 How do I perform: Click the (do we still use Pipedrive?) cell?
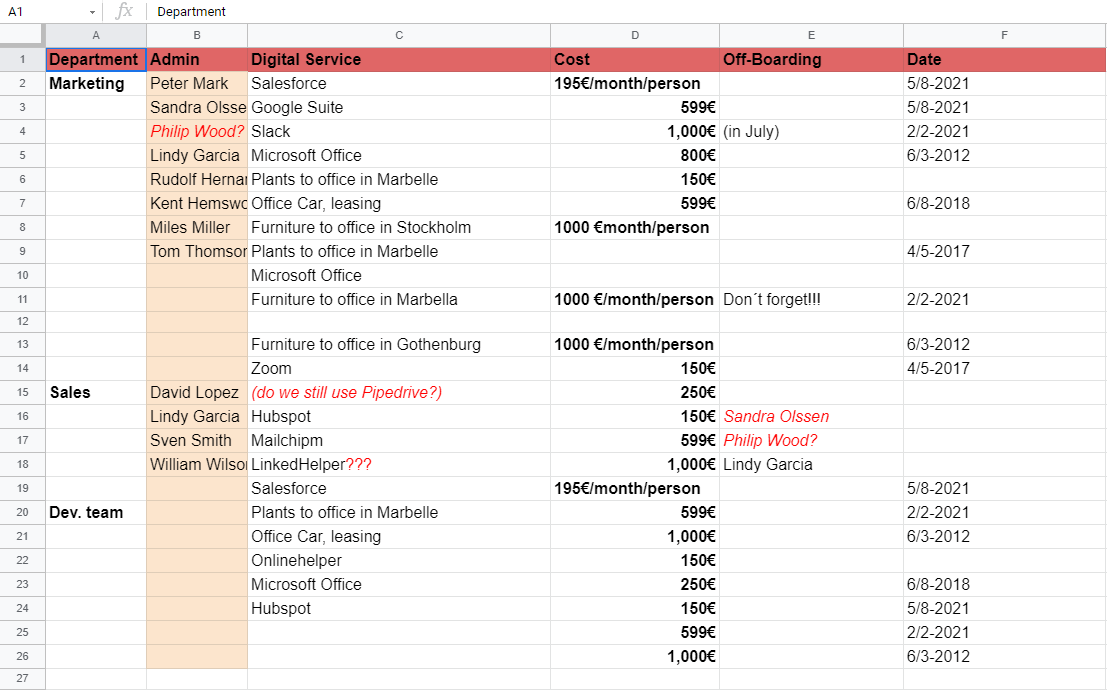click(x=399, y=393)
